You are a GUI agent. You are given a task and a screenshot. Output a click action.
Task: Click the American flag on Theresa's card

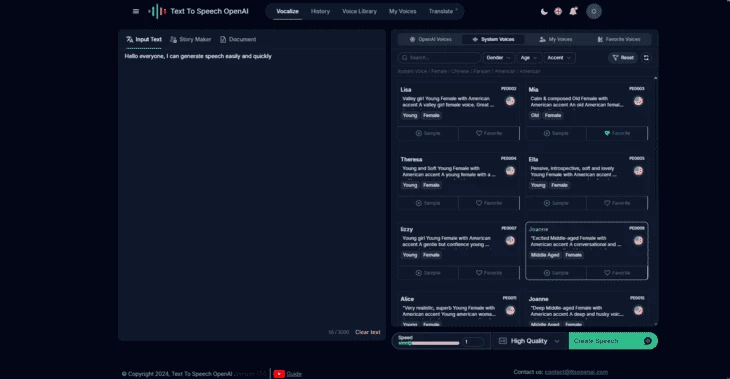point(510,171)
